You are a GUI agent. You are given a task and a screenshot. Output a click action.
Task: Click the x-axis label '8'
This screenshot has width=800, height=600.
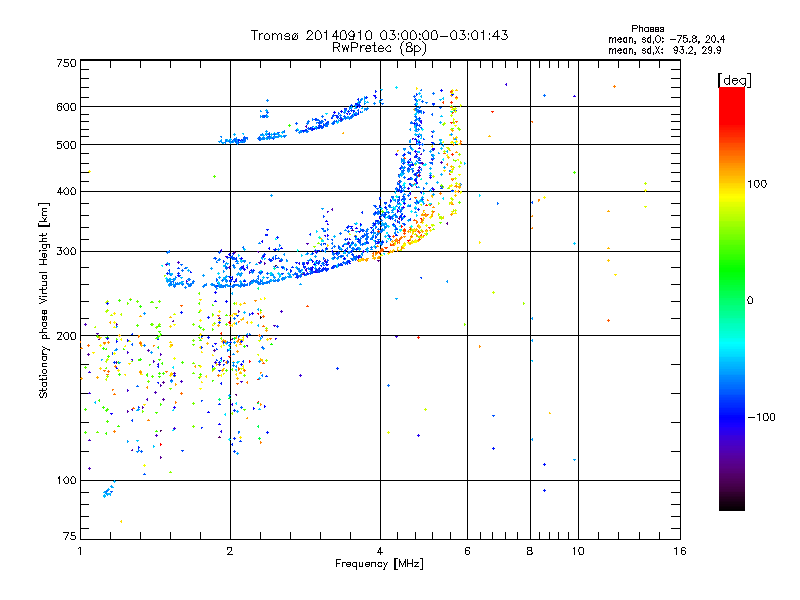530,551
